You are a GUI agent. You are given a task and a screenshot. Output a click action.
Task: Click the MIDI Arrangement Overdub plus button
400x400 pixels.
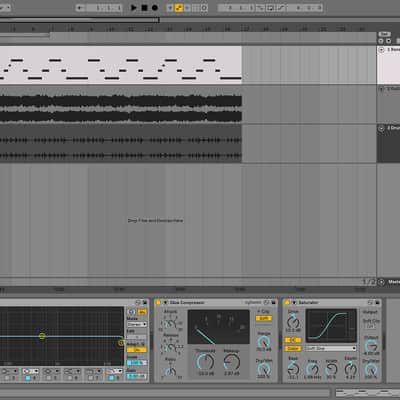[170, 7]
